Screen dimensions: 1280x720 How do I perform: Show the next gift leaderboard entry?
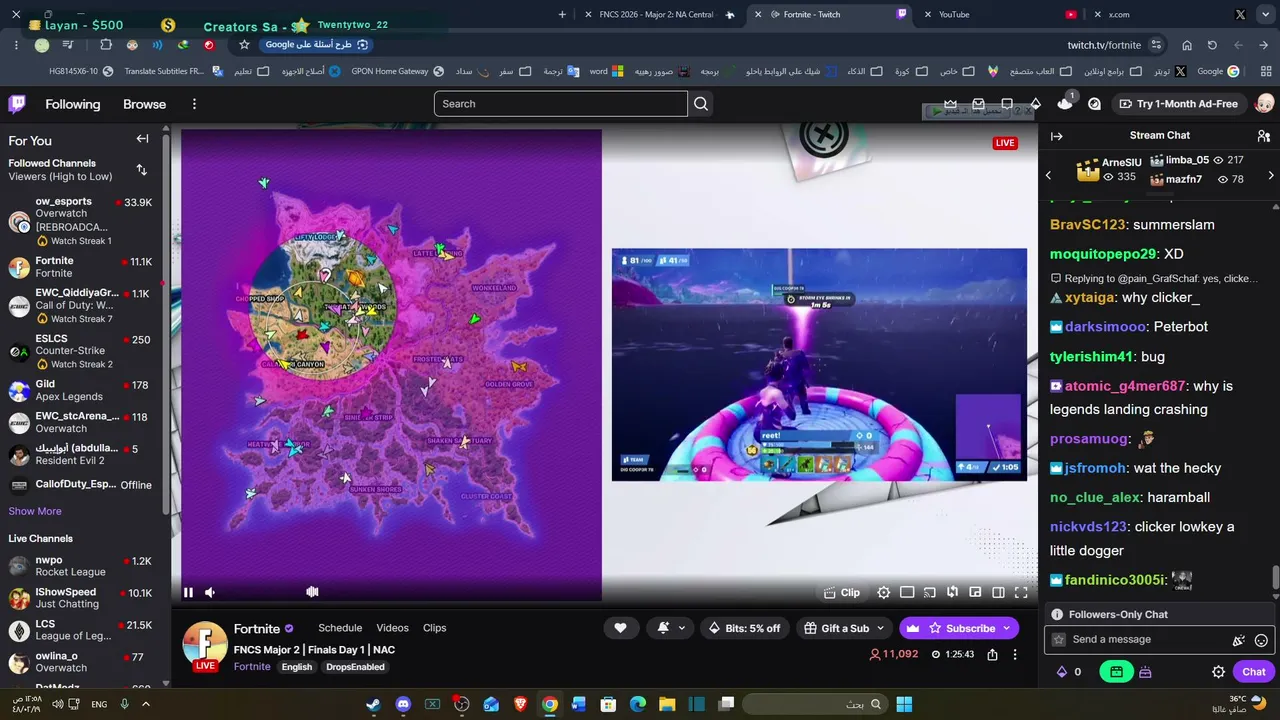(x=1271, y=175)
